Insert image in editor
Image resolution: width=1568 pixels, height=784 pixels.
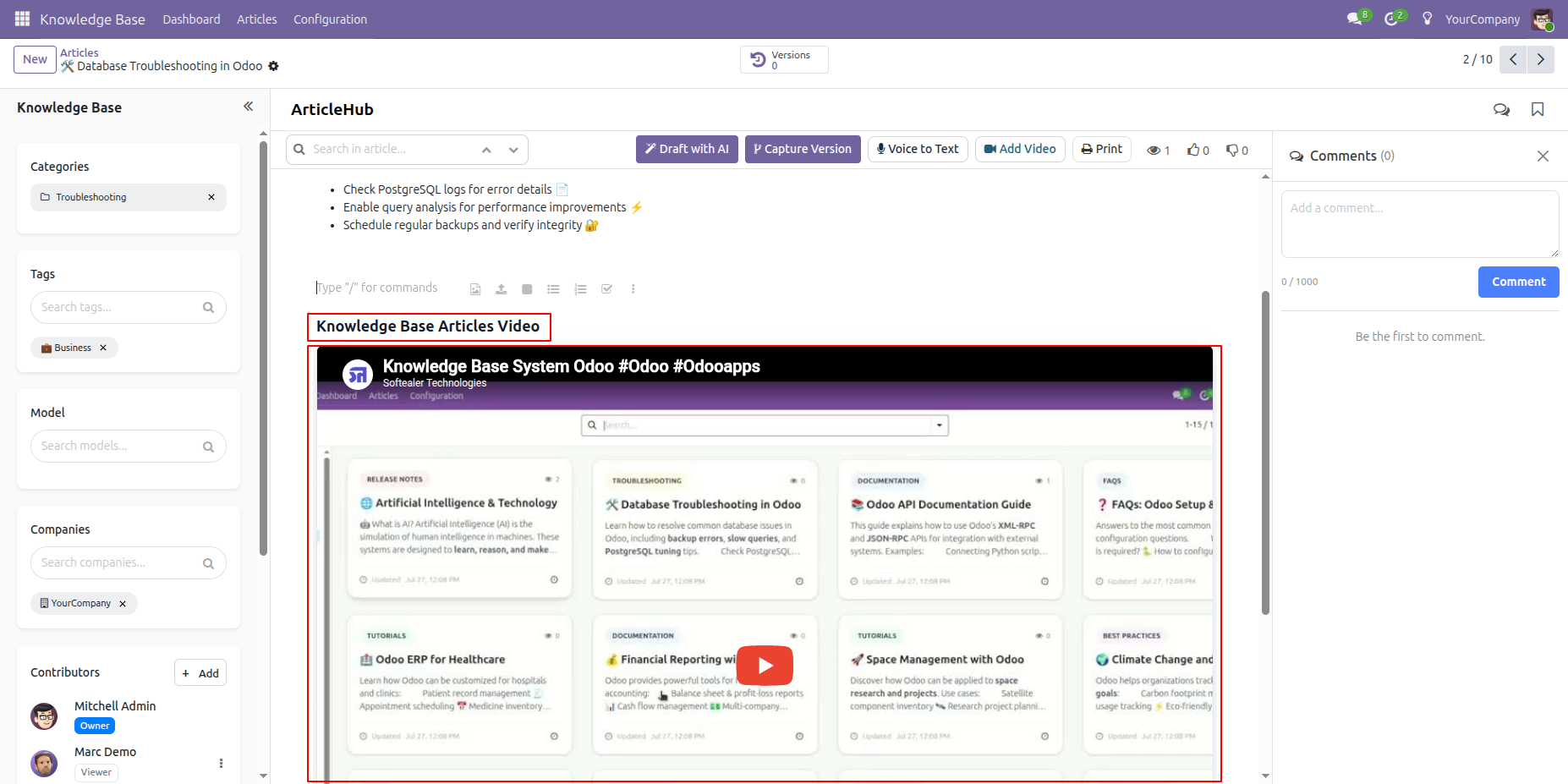[x=475, y=289]
